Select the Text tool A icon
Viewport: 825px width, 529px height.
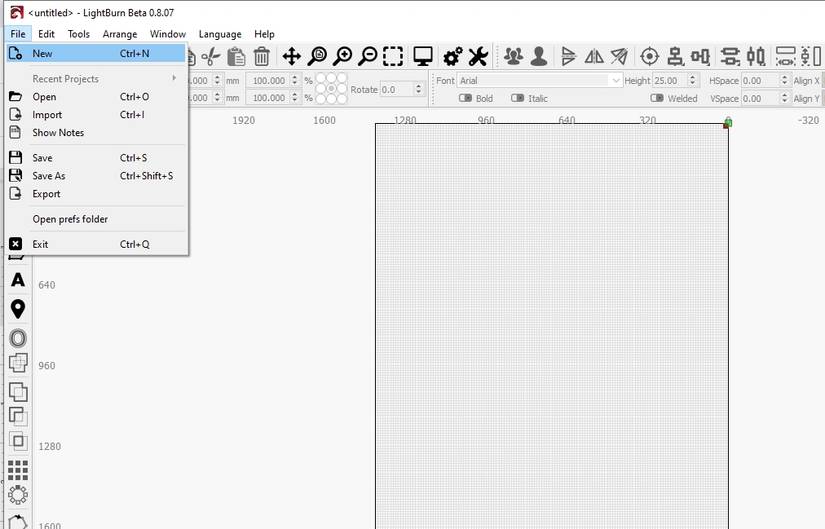[18, 280]
